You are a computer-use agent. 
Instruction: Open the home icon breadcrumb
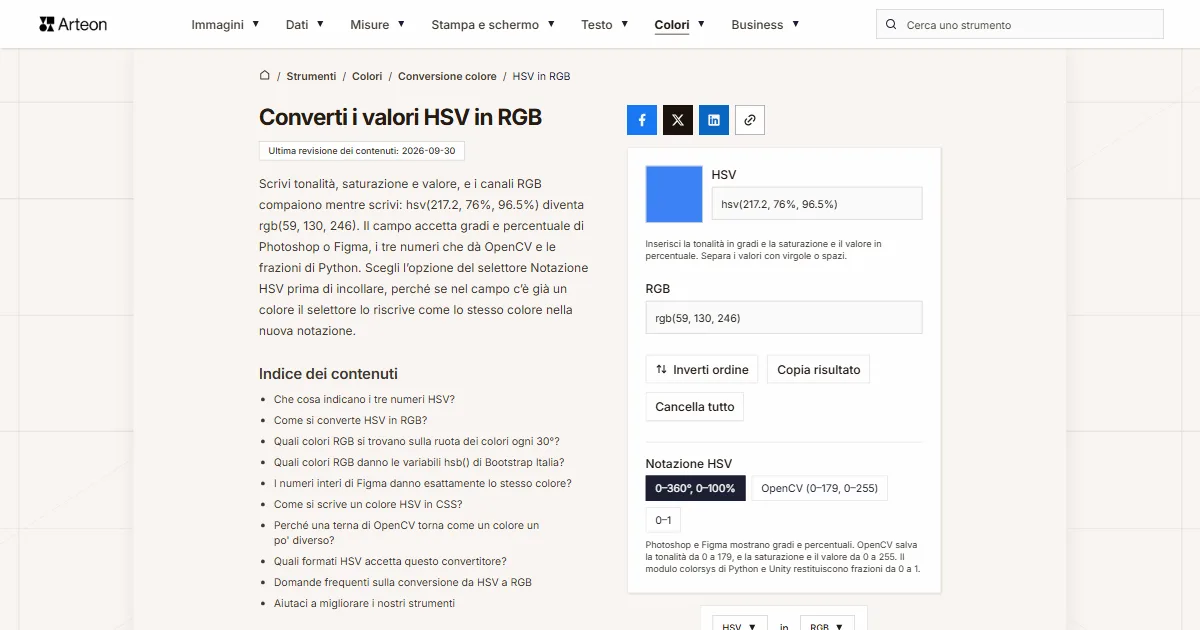click(265, 76)
